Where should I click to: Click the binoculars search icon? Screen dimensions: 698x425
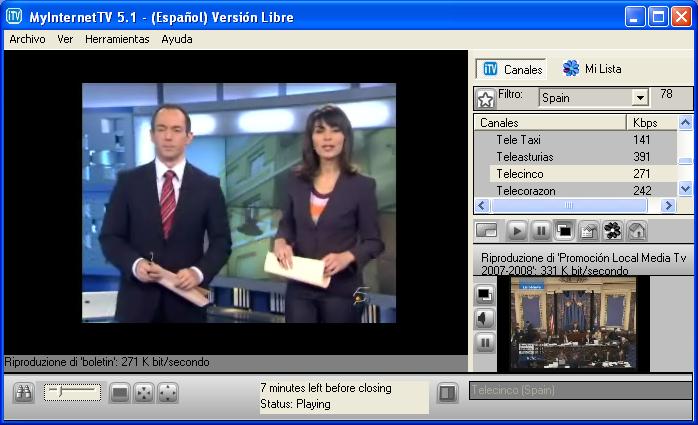point(24,393)
